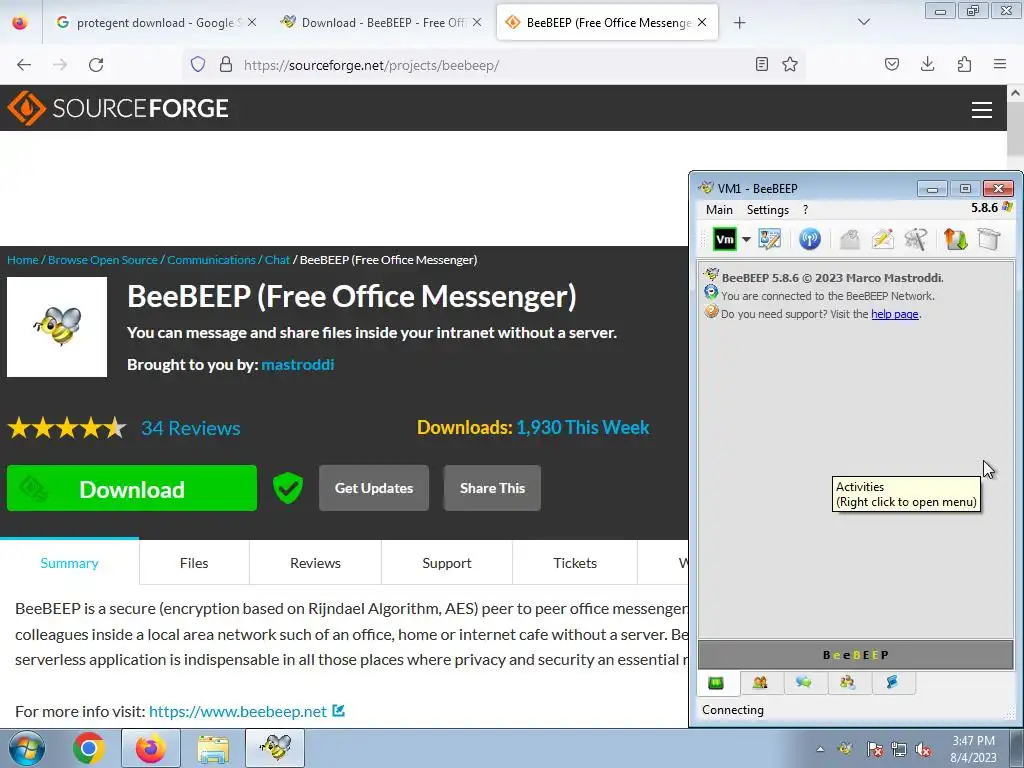Open the Pocket save icon in Firefox
Viewport: 1024px width, 768px height.
(892, 64)
